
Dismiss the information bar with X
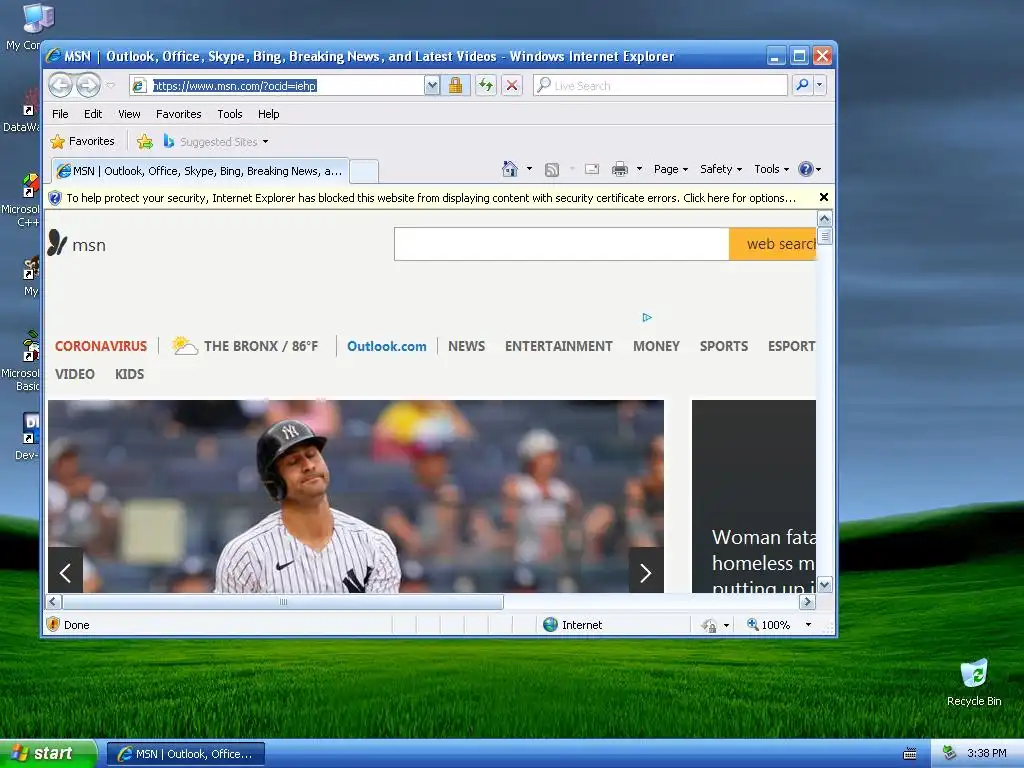coord(824,197)
